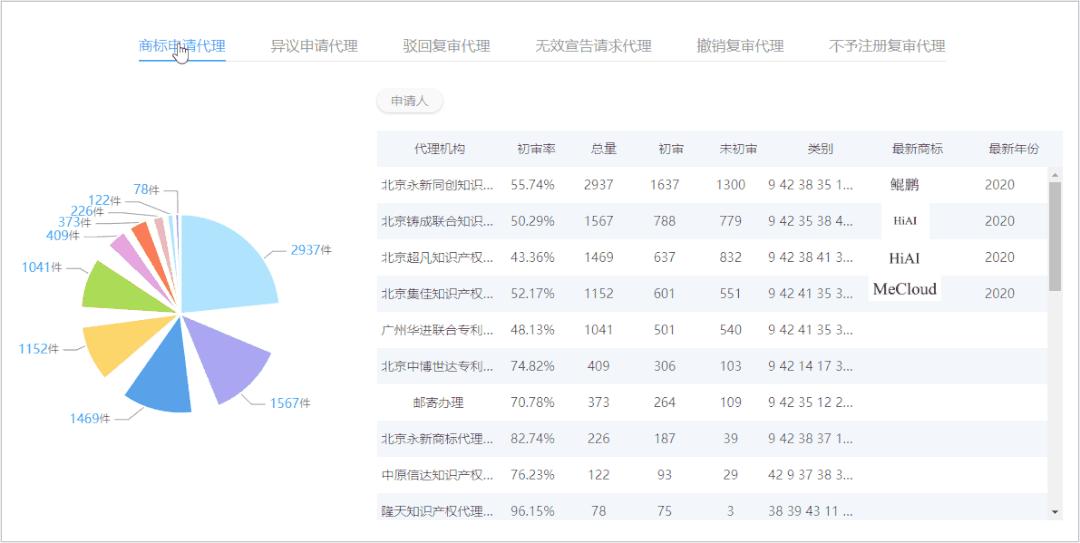Image resolution: width=1080 pixels, height=543 pixels.
Task: Click the 226件 pie chart label
Action: (x=87, y=212)
